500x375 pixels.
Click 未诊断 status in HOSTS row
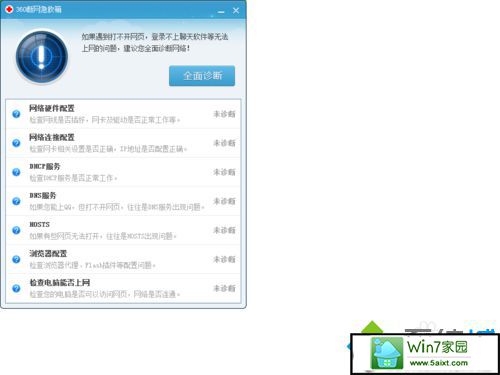coord(224,230)
